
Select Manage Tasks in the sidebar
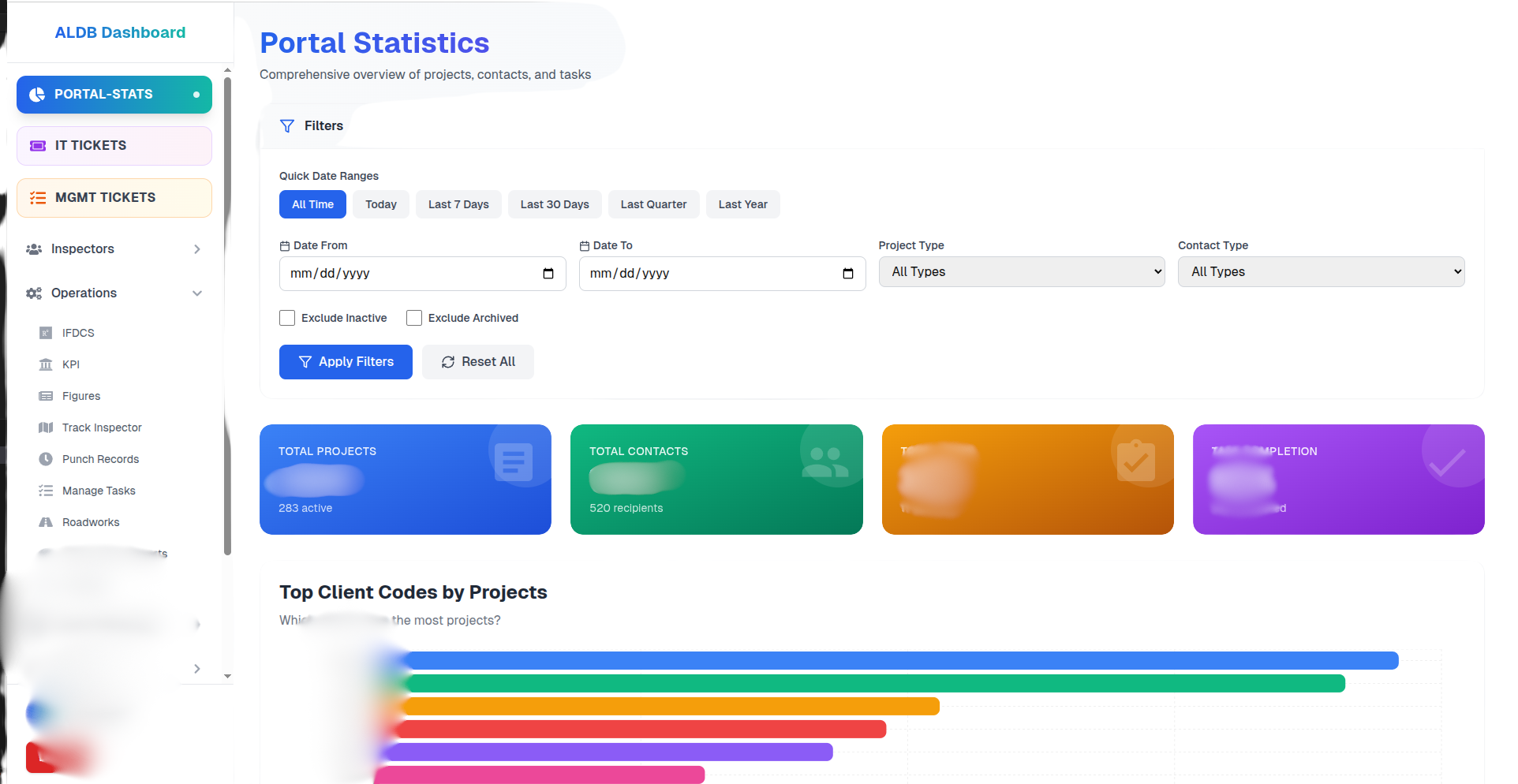pyautogui.click(x=97, y=490)
